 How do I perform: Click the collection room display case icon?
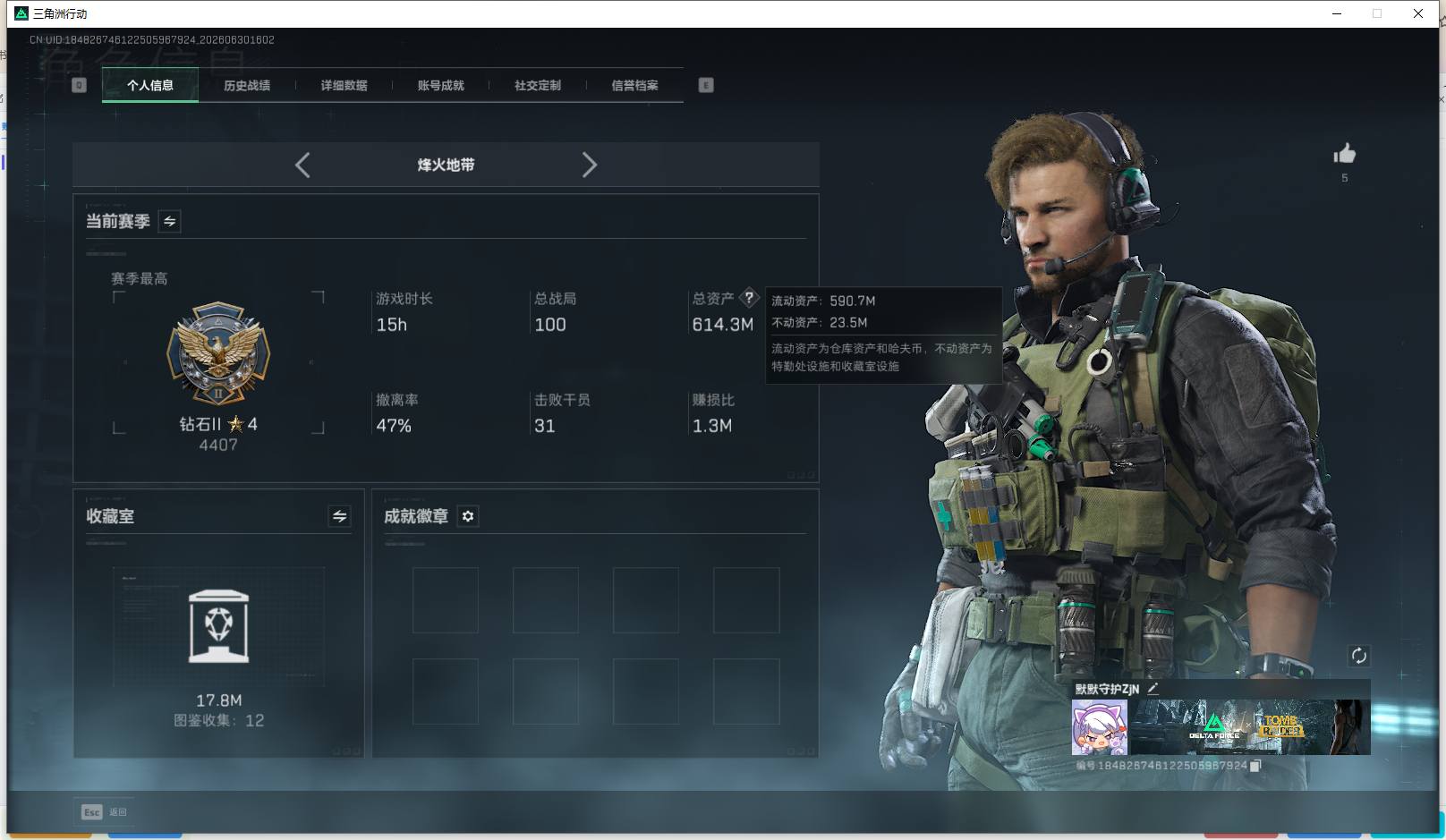[x=219, y=626]
